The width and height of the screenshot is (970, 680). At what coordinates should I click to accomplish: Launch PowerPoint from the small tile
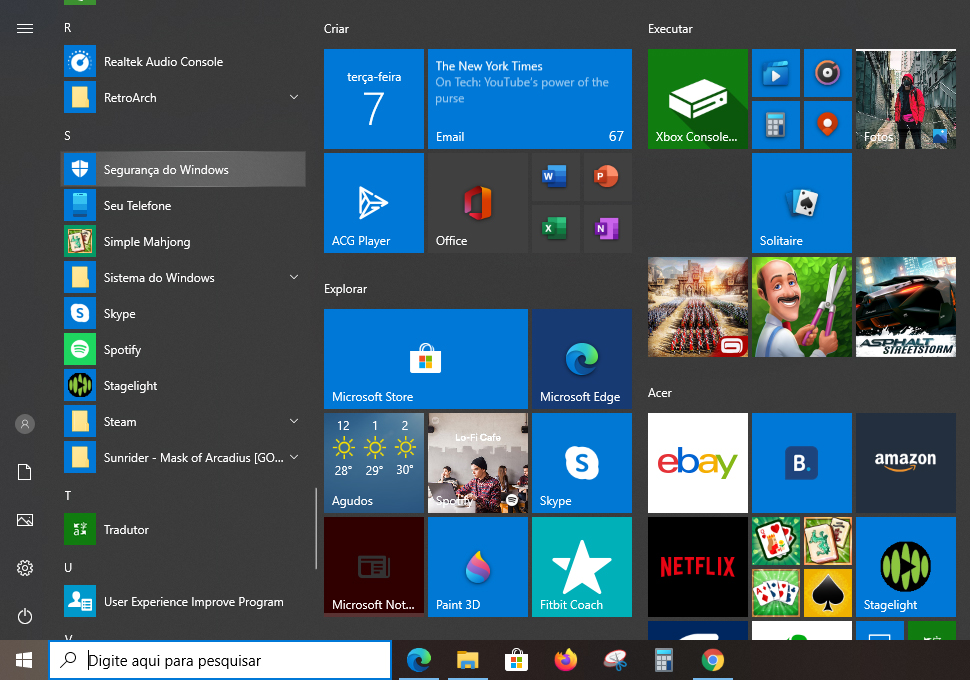point(607,177)
